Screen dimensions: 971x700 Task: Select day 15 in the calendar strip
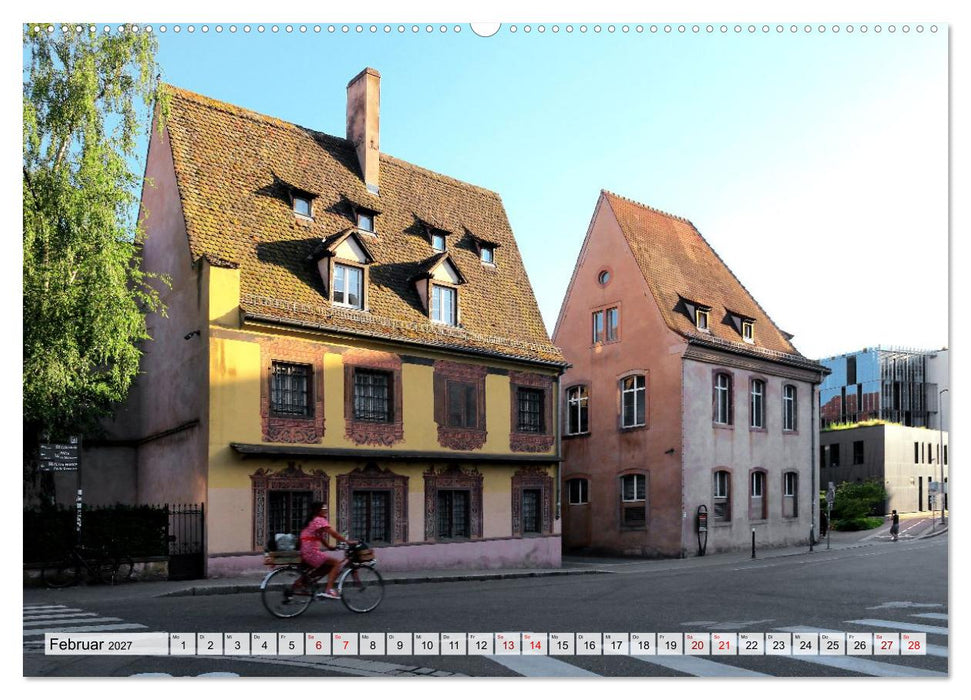[x=562, y=644]
